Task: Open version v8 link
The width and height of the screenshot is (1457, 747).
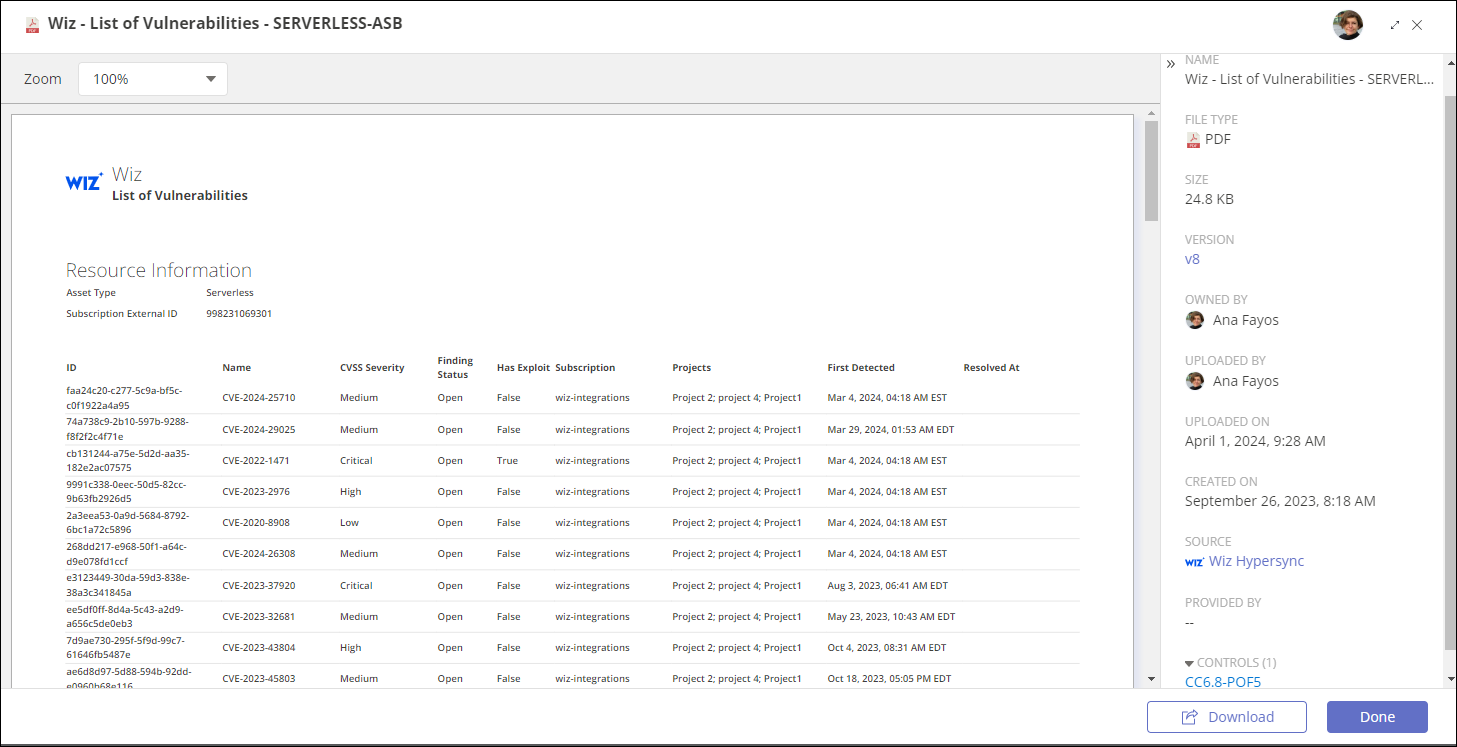Action: (x=1192, y=259)
